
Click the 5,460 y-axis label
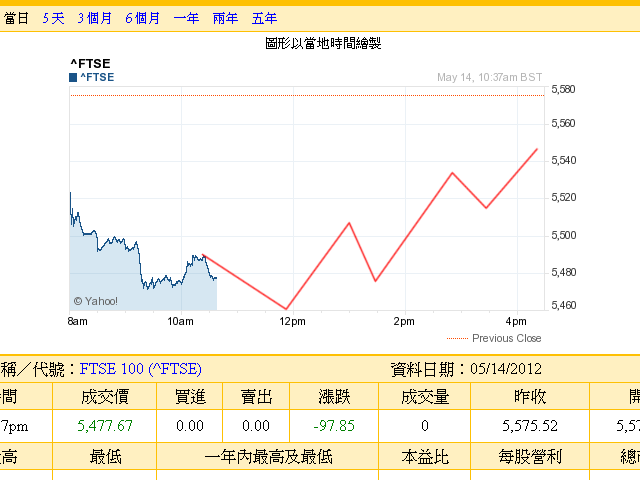564,305
